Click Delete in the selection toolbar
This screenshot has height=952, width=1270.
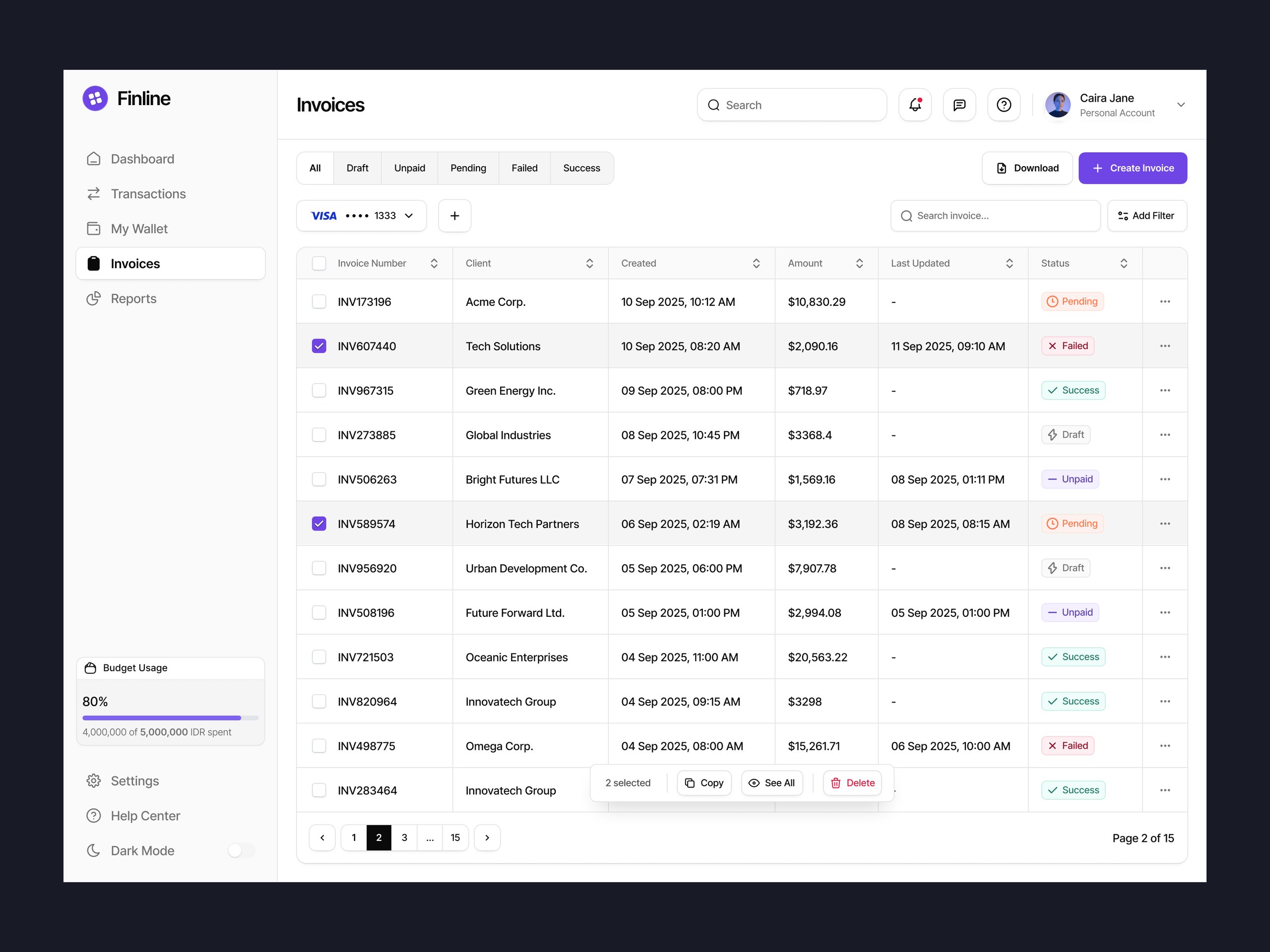852,783
